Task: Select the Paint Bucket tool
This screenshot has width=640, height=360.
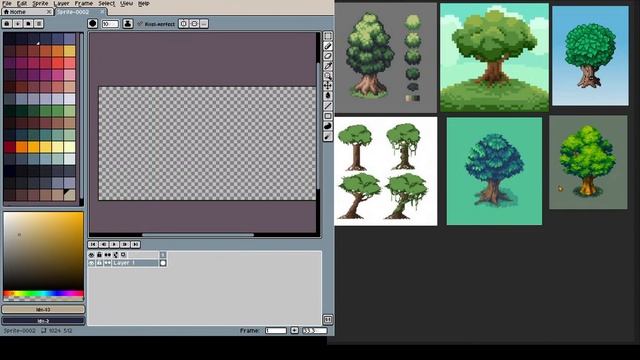Action: tap(328, 96)
